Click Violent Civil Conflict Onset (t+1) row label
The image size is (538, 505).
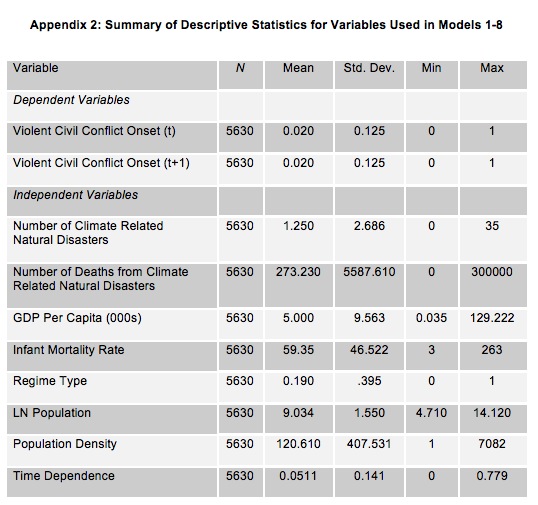pos(101,163)
